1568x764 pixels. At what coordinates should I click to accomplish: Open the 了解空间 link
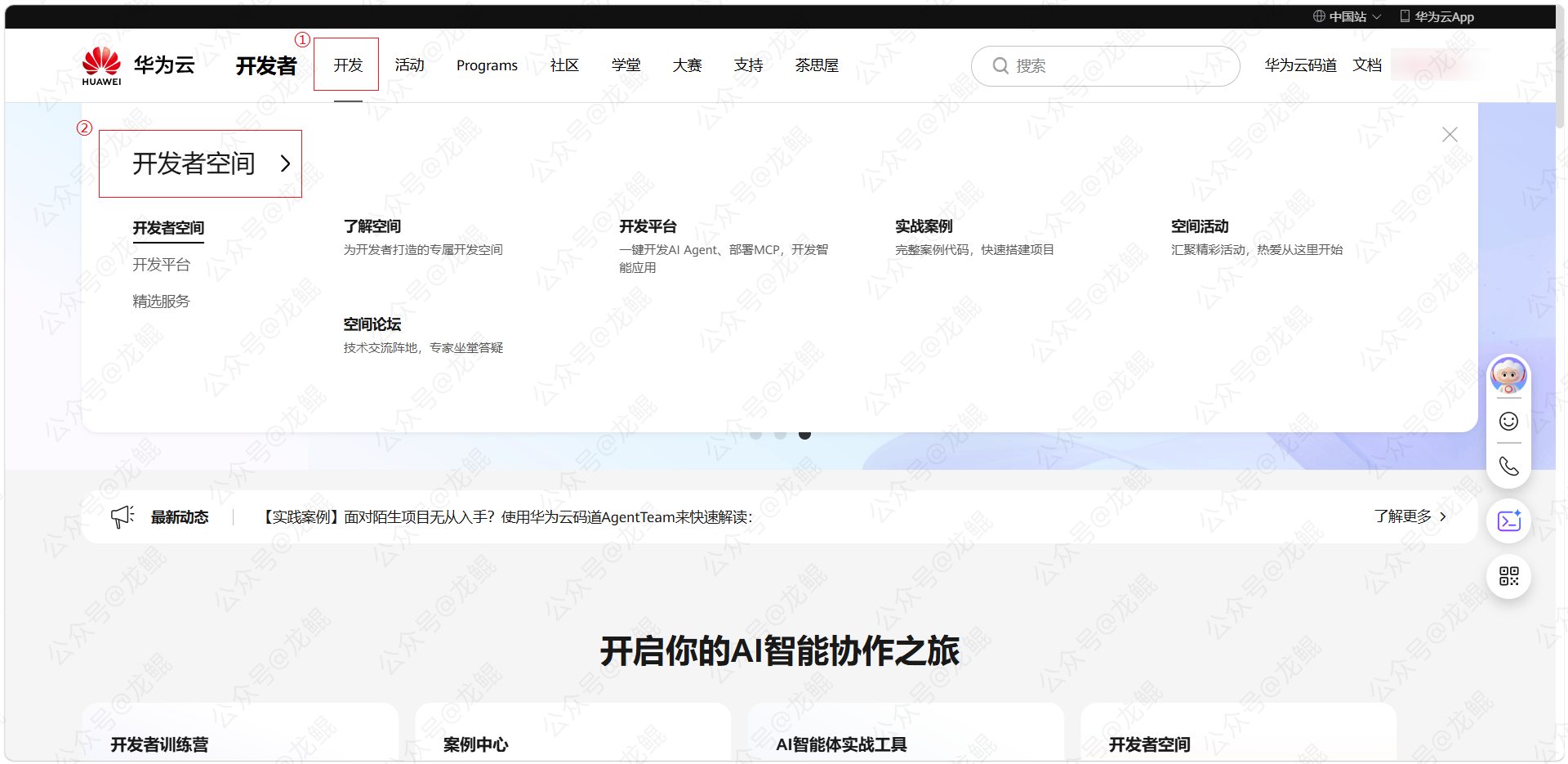coord(372,226)
